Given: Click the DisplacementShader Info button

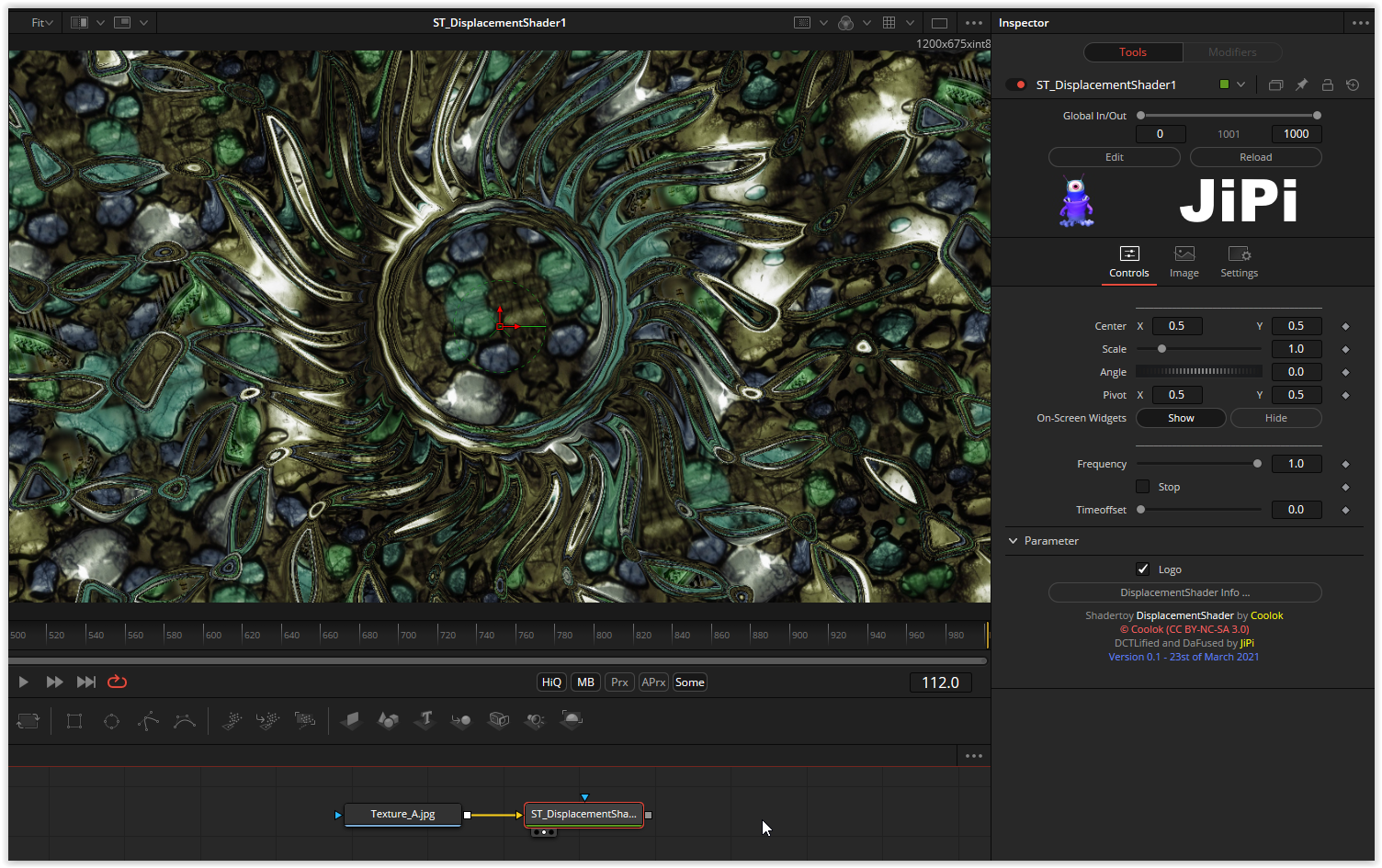Looking at the screenshot, I should tap(1185, 592).
